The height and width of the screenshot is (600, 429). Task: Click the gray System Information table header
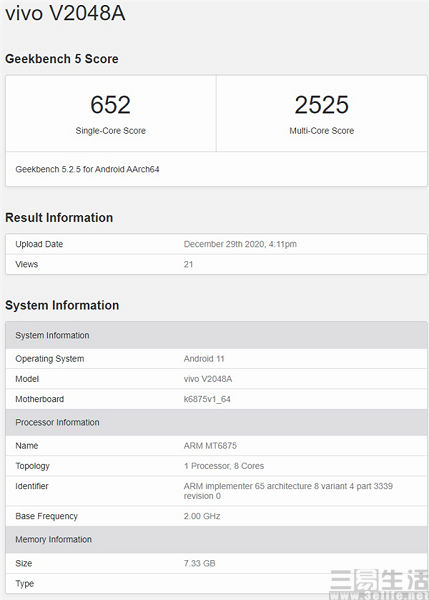(x=216, y=335)
